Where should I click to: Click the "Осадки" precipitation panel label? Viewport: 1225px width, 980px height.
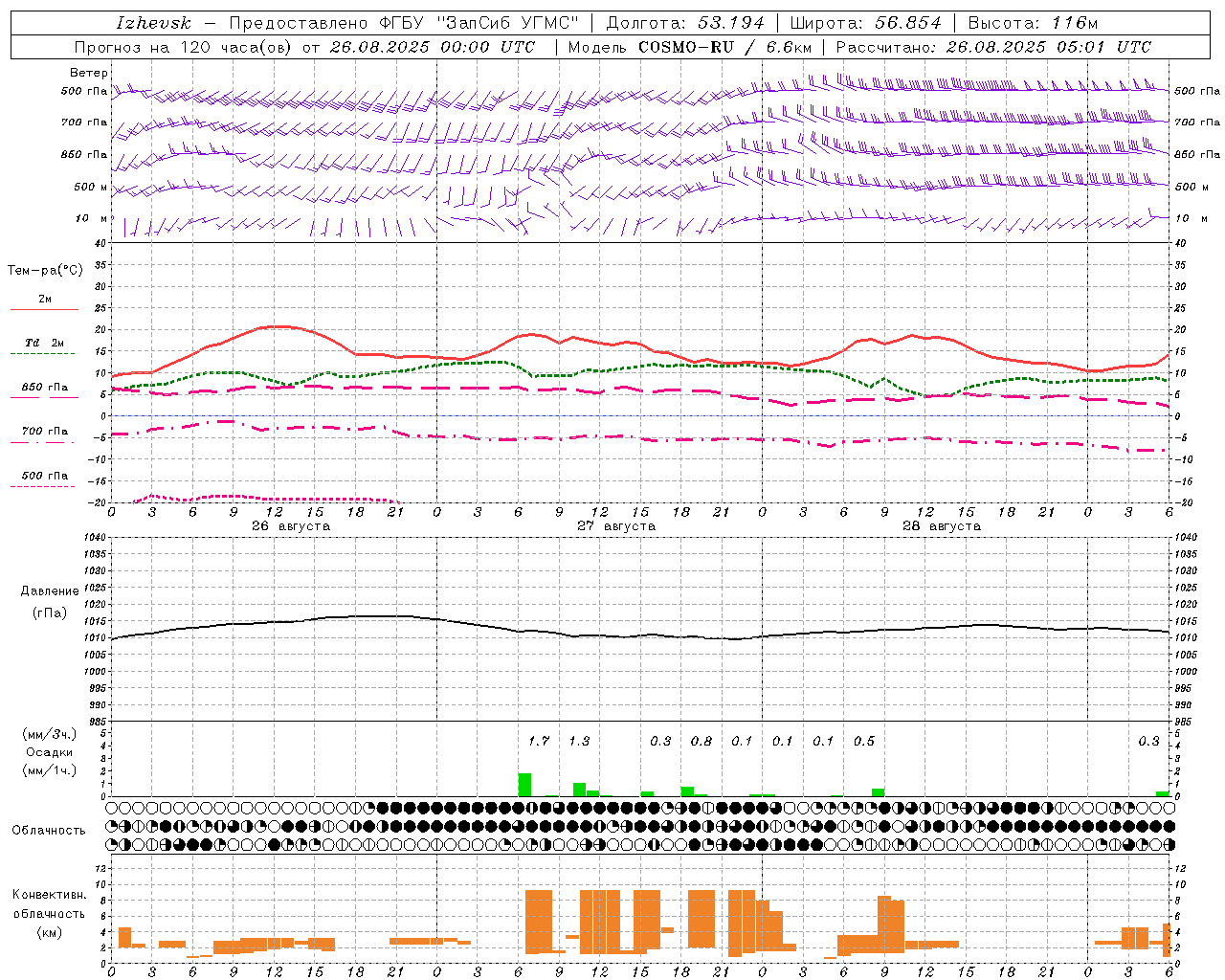49,752
